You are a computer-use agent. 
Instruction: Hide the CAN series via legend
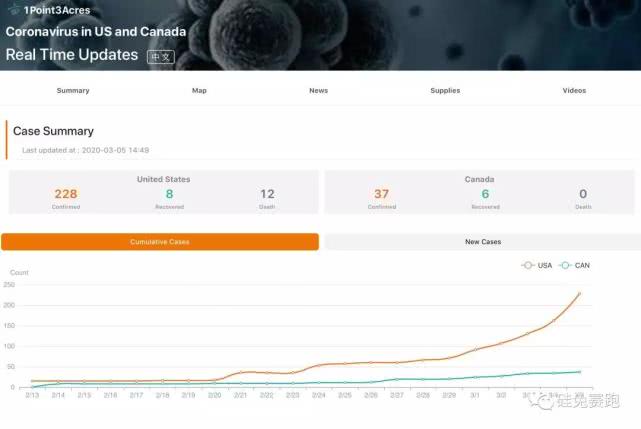(x=574, y=265)
